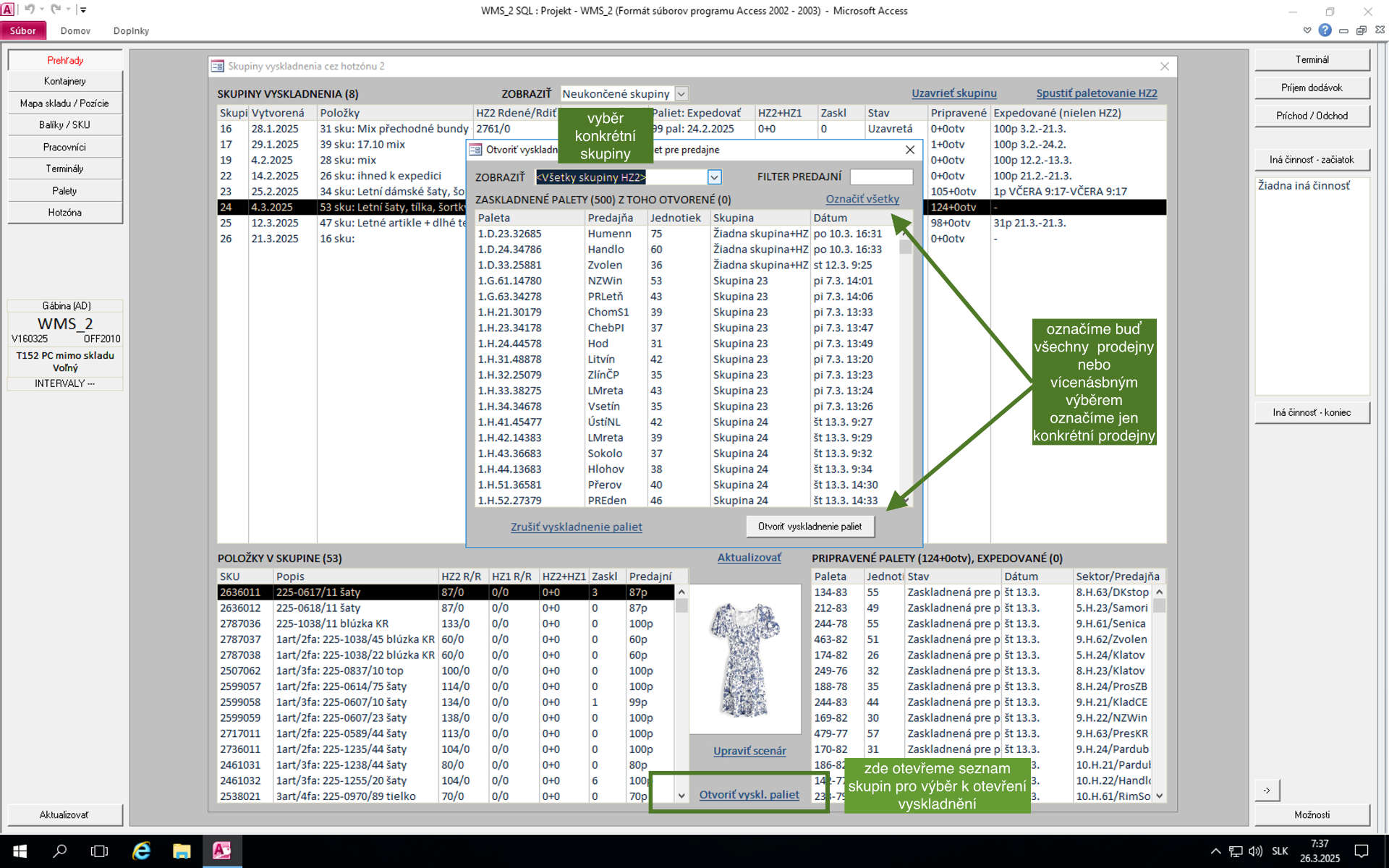
Task: Click the Otvoriť vyskladnenie paliet button
Action: pos(810,527)
